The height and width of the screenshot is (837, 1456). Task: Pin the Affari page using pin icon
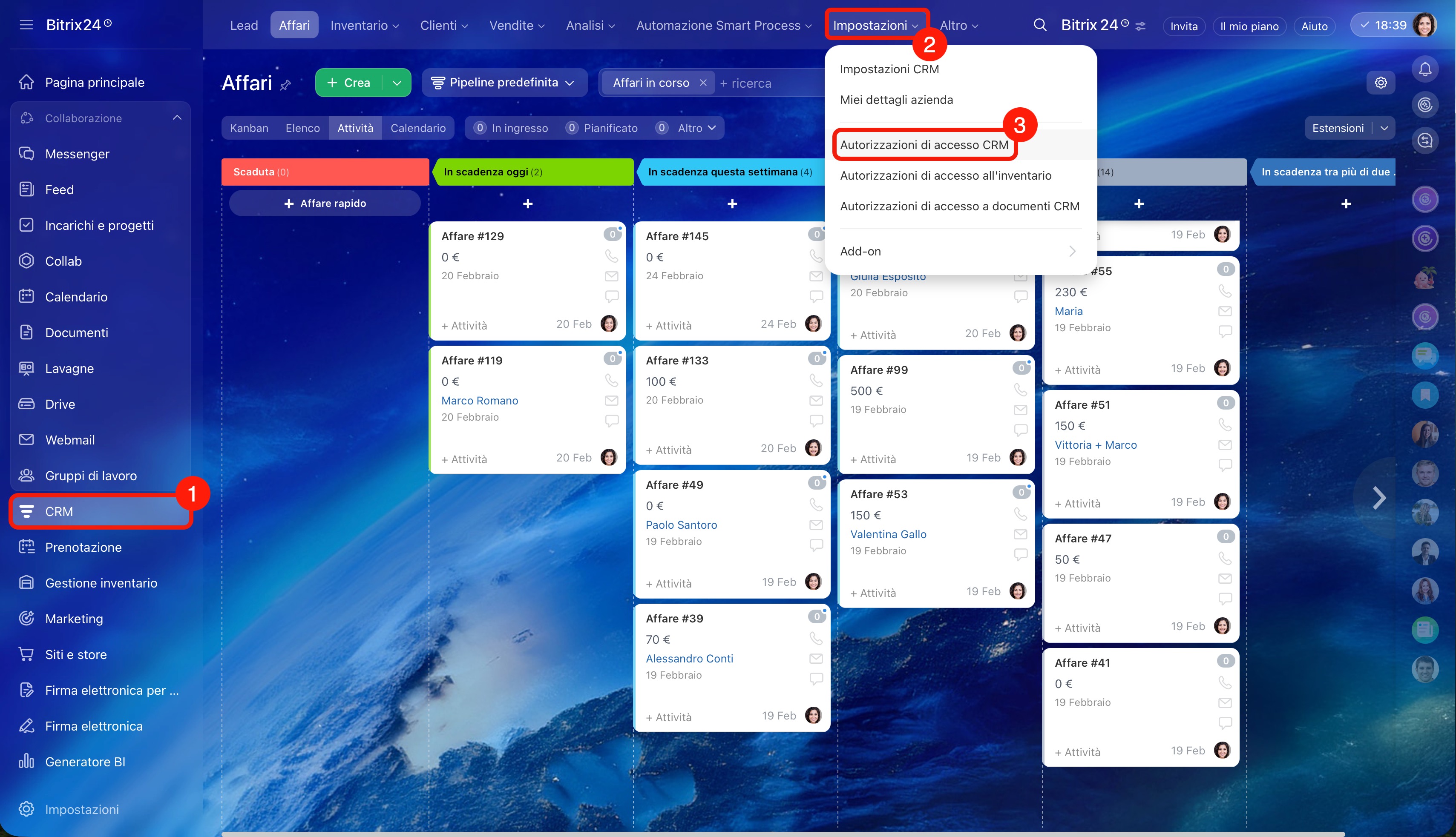pyautogui.click(x=285, y=86)
